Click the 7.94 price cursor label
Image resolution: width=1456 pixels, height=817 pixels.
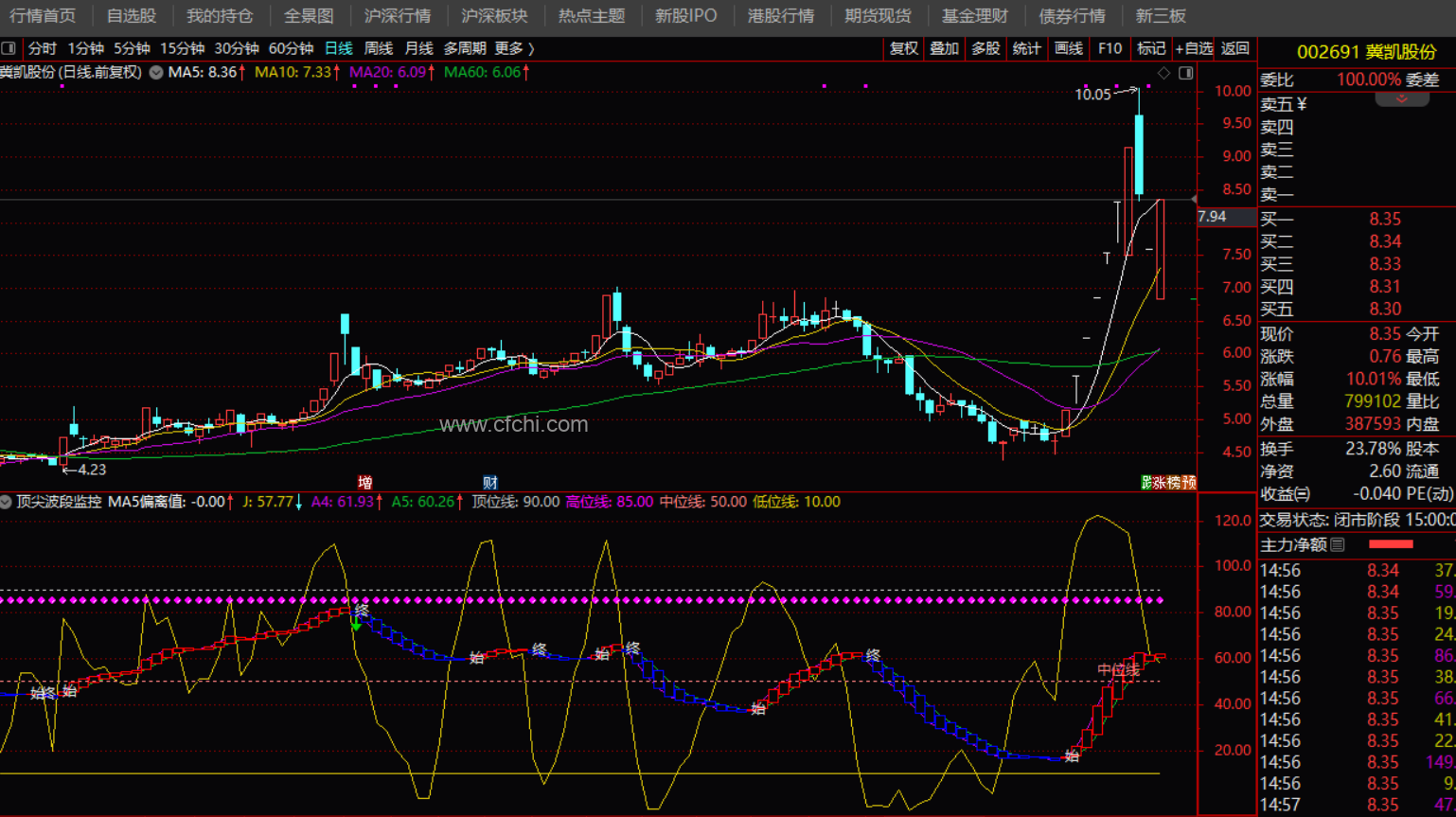pyautogui.click(x=1213, y=217)
